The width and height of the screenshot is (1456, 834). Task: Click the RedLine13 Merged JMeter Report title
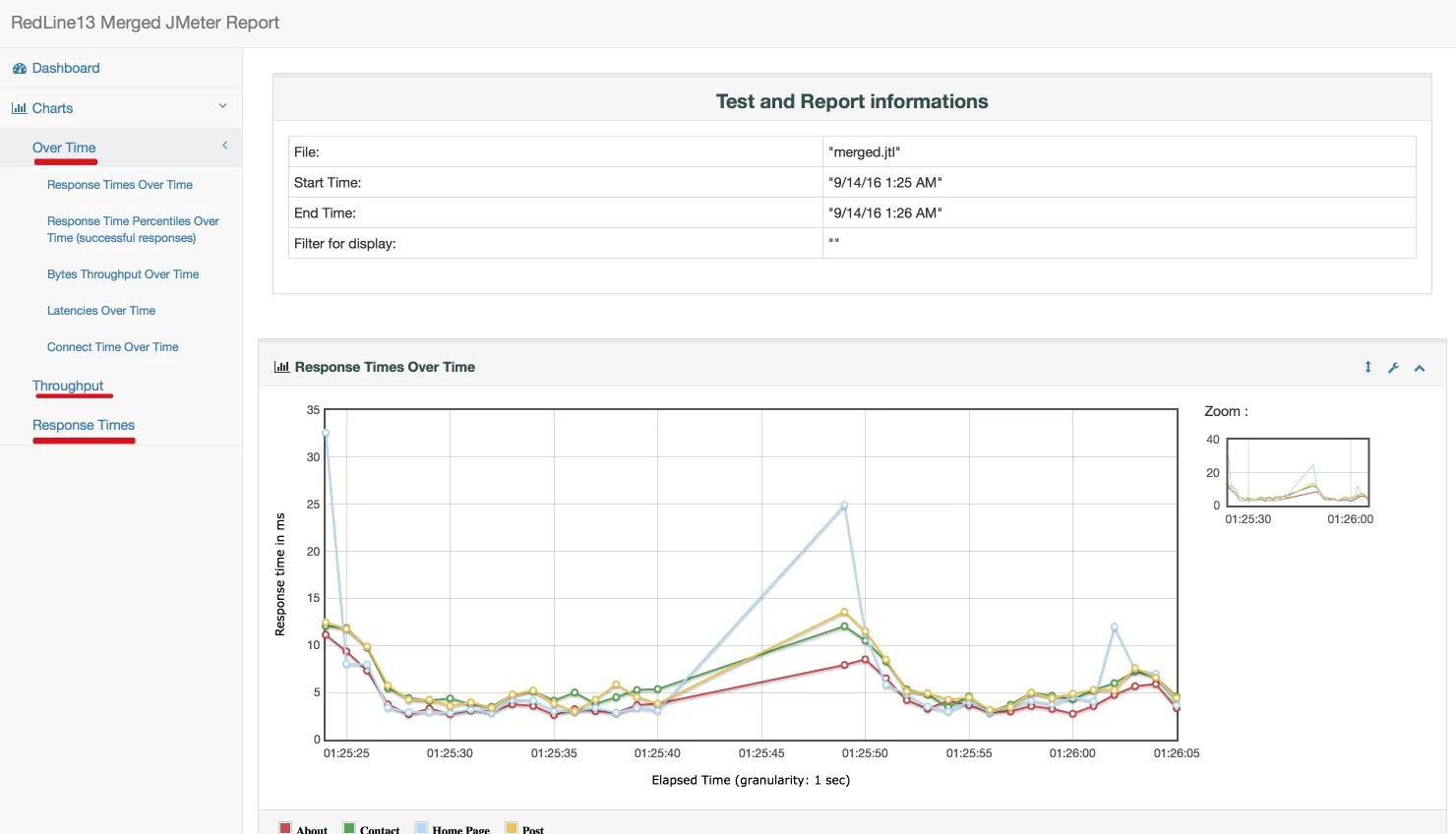[x=146, y=23]
